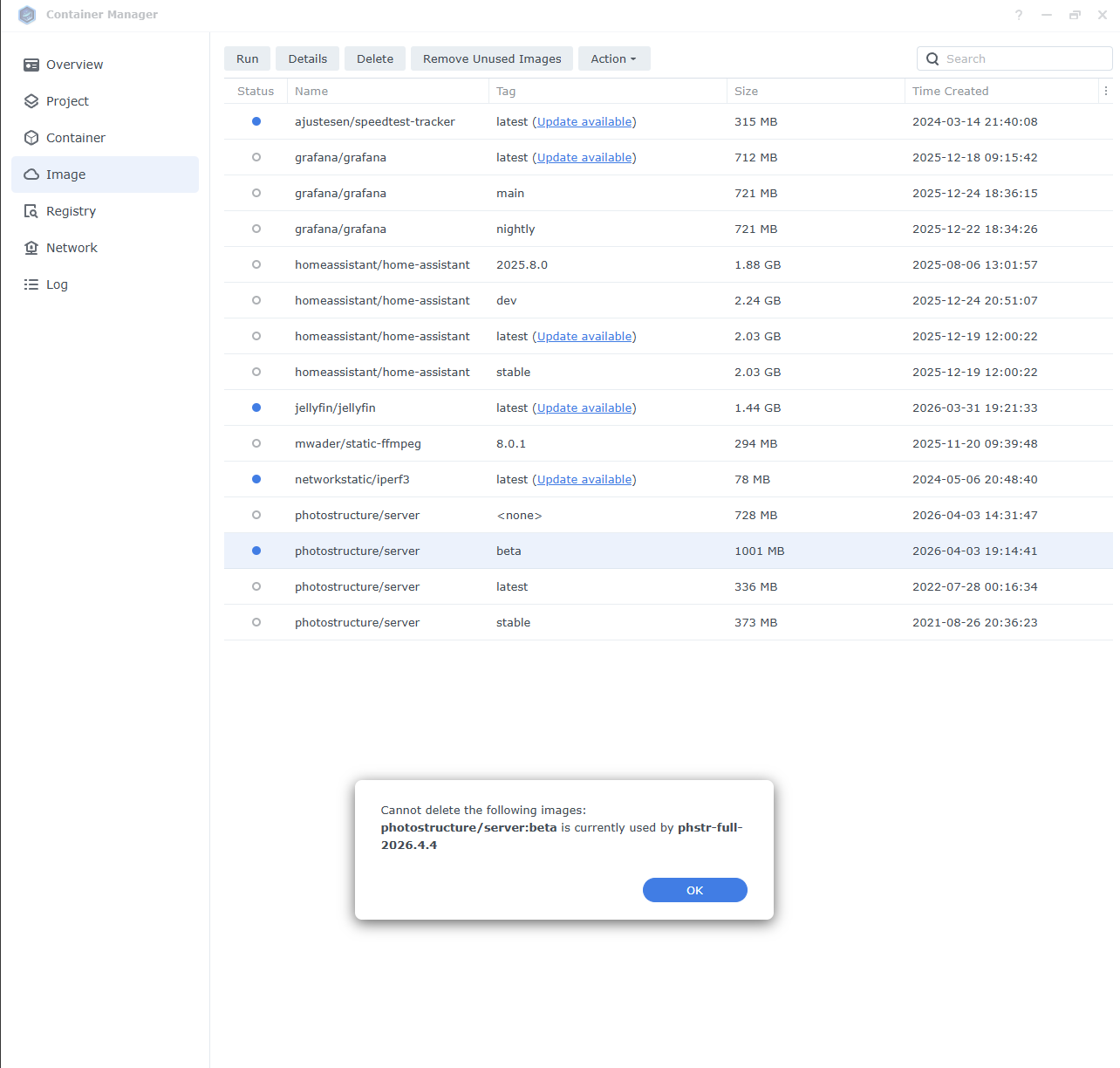Click Update available link for jellyfin
Image resolution: width=1120 pixels, height=1068 pixels.
click(584, 407)
